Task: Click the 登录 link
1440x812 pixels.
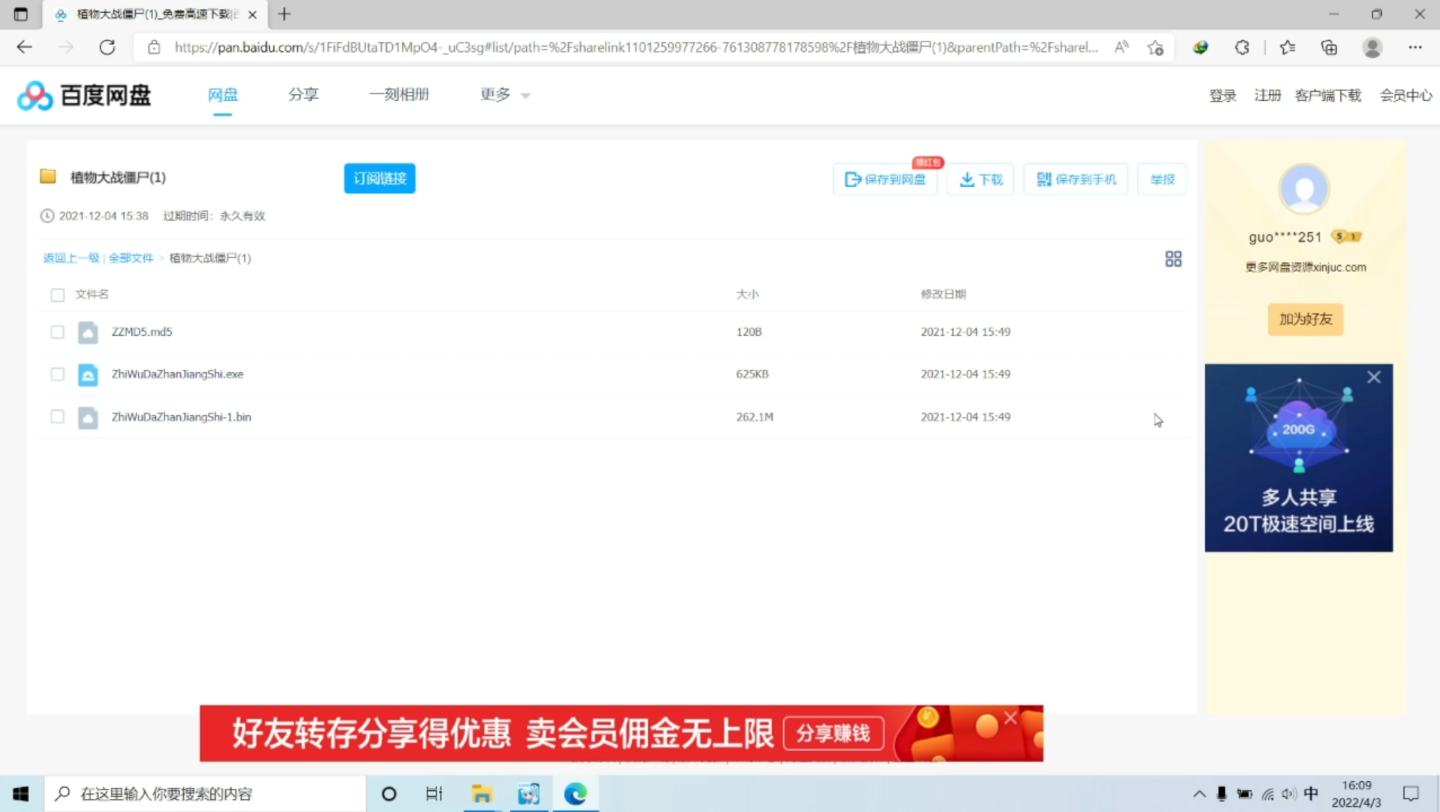Action: (x=1223, y=96)
